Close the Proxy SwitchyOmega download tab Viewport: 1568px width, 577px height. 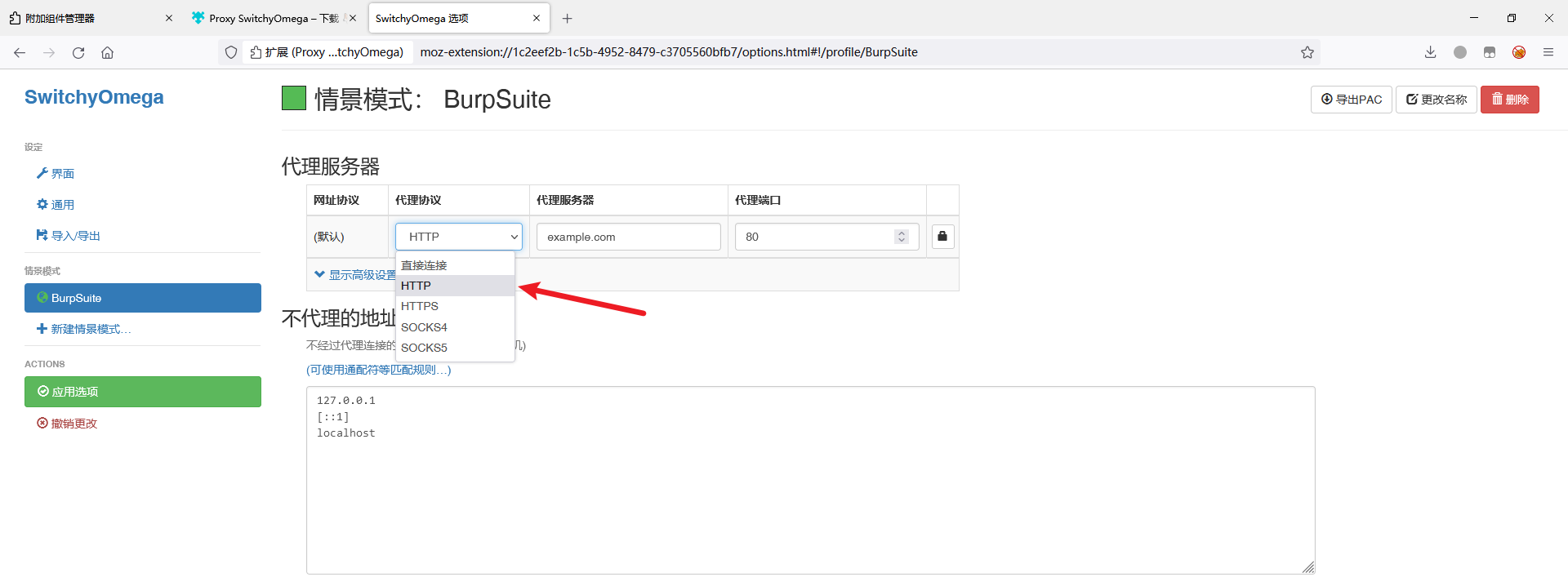(353, 18)
